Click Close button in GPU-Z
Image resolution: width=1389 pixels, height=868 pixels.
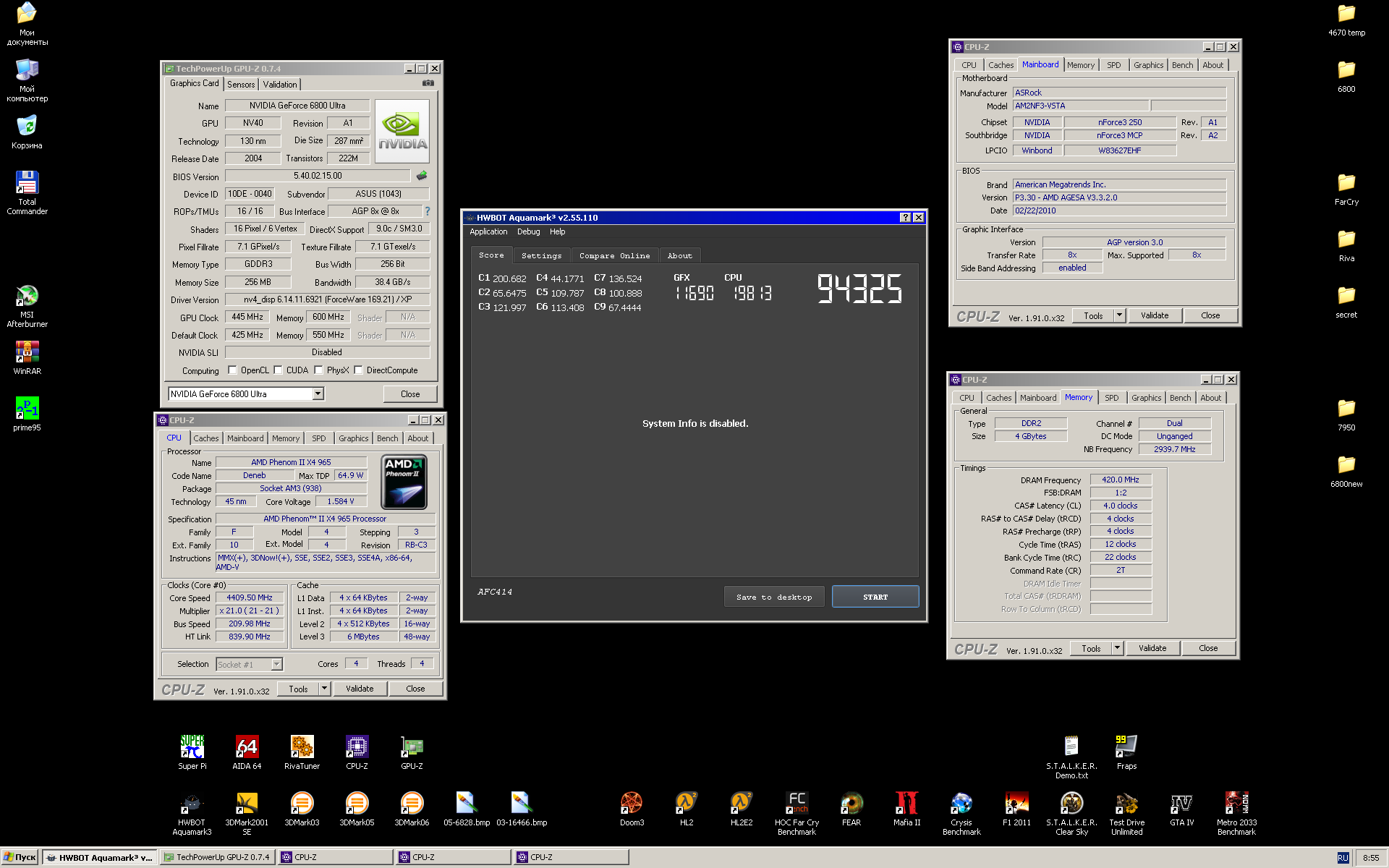(410, 394)
